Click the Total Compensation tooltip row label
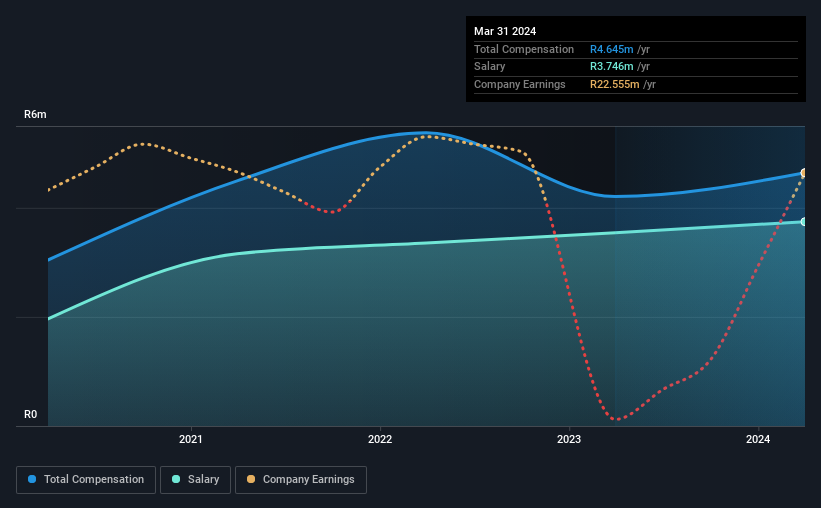821x508 pixels. (524, 49)
